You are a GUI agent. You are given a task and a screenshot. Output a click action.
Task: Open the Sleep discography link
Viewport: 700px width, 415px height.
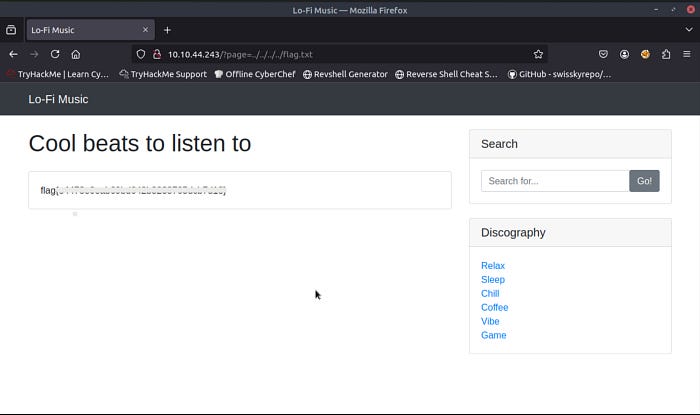[493, 279]
